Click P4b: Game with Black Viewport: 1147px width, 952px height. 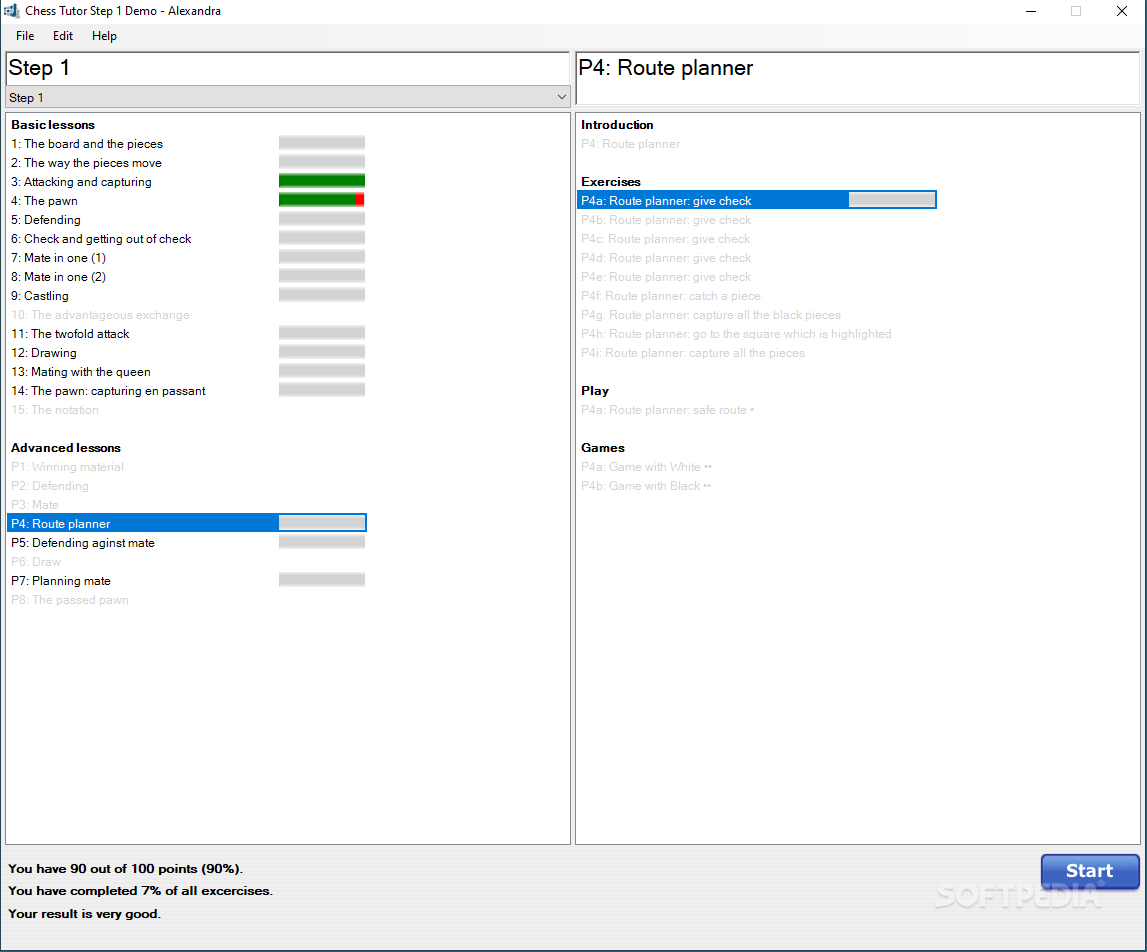click(646, 487)
